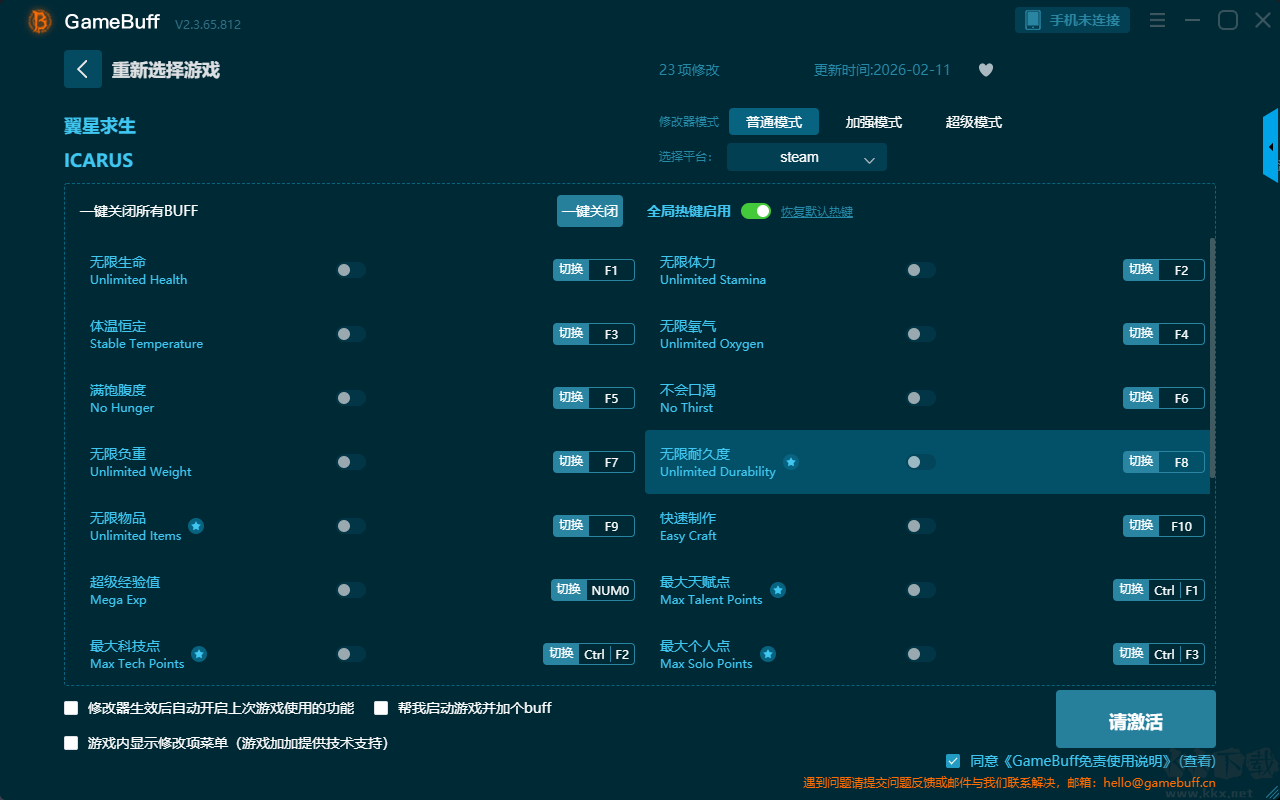This screenshot has height=800, width=1280.
Task: Change hotkey Ctrl F3 for Max Solo Points
Action: coord(1159,654)
